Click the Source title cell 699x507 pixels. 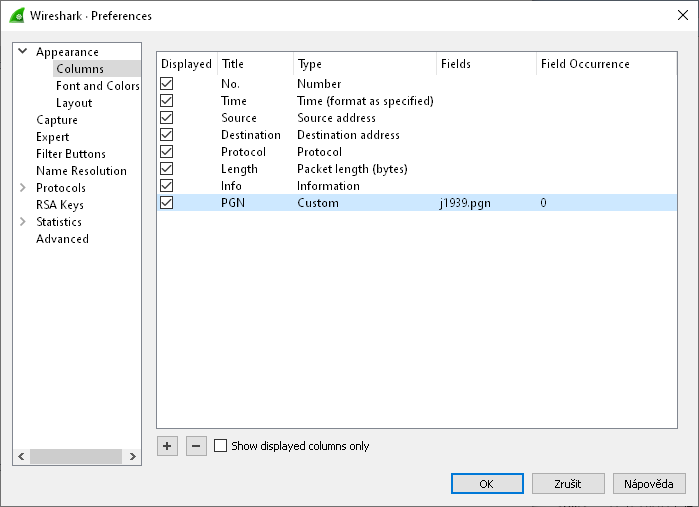click(x=238, y=118)
